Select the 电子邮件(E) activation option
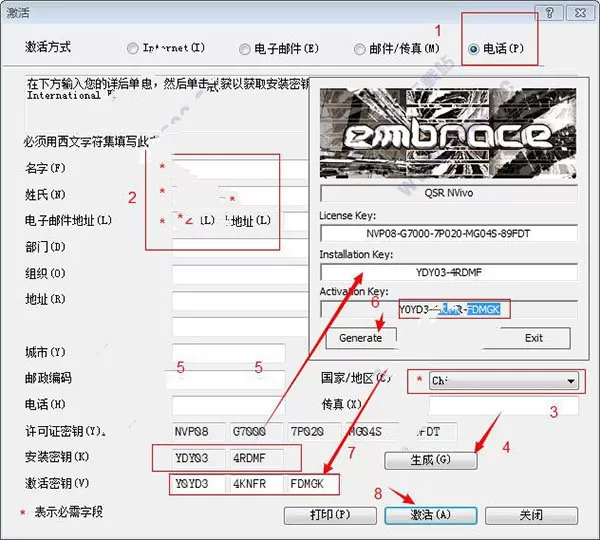The height and width of the screenshot is (540, 600). pos(245,49)
